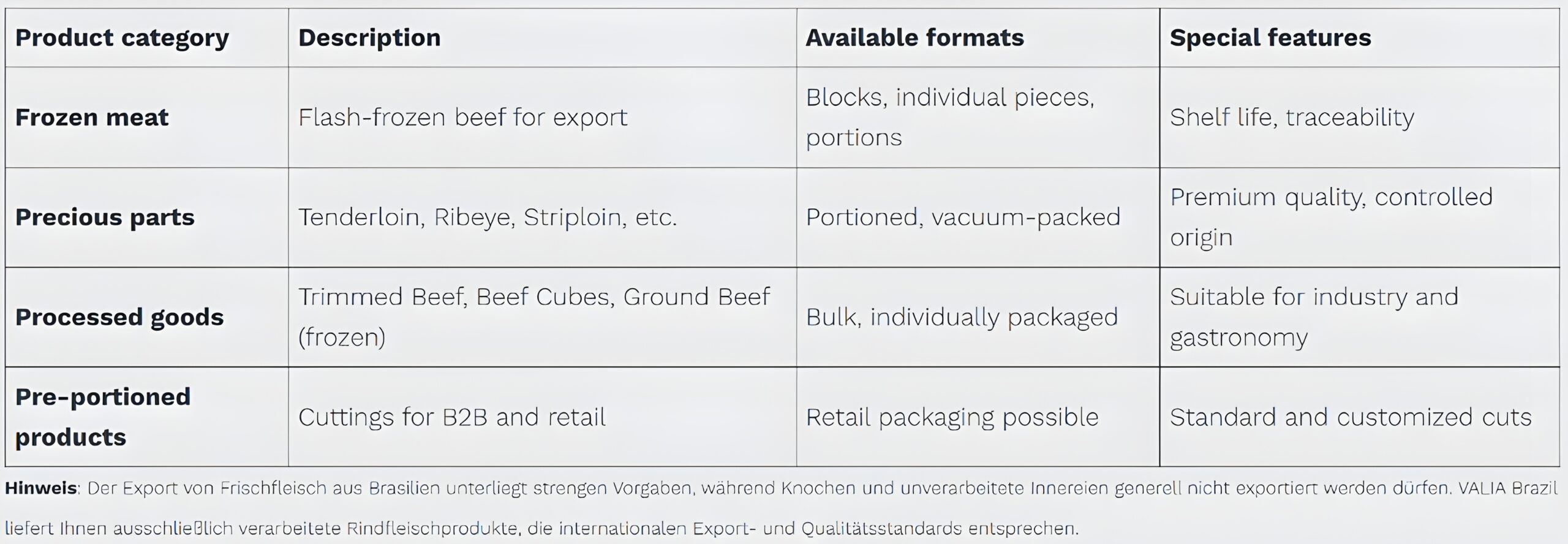Click the bold Hinweis note label
This screenshot has height=544, width=1568.
[41, 488]
